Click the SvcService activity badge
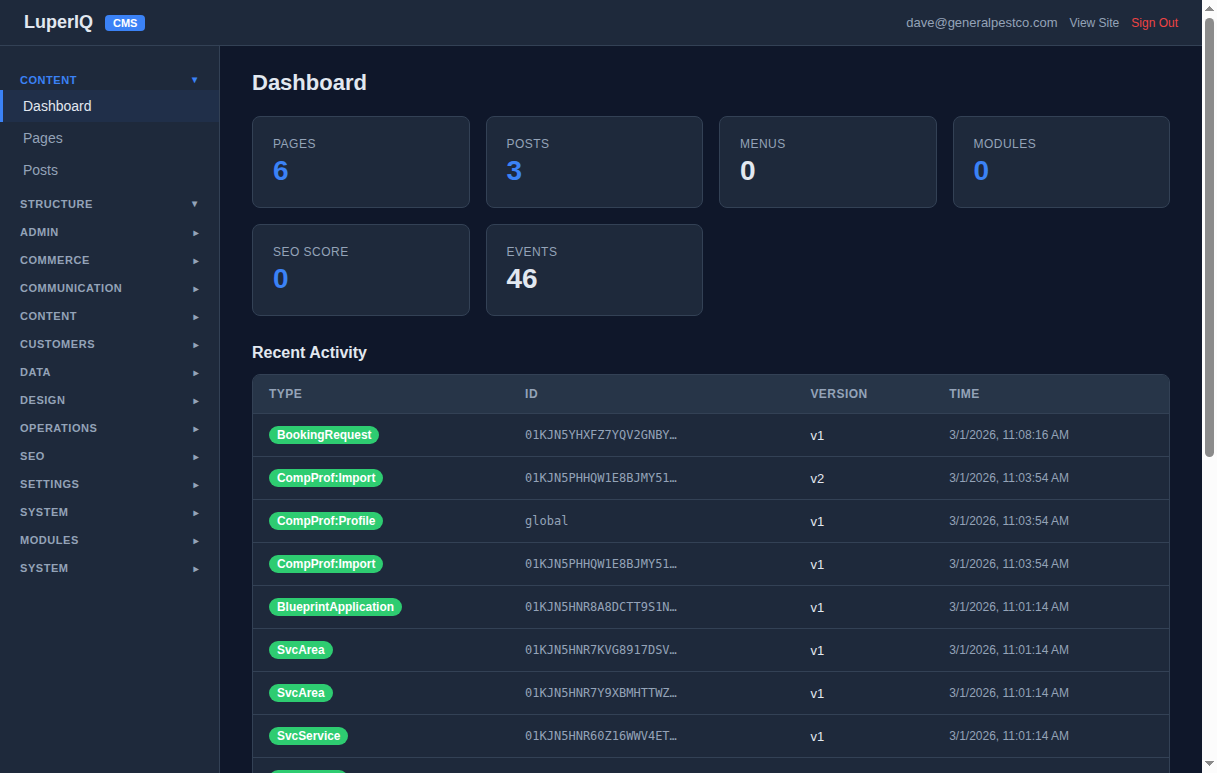 [308, 736]
